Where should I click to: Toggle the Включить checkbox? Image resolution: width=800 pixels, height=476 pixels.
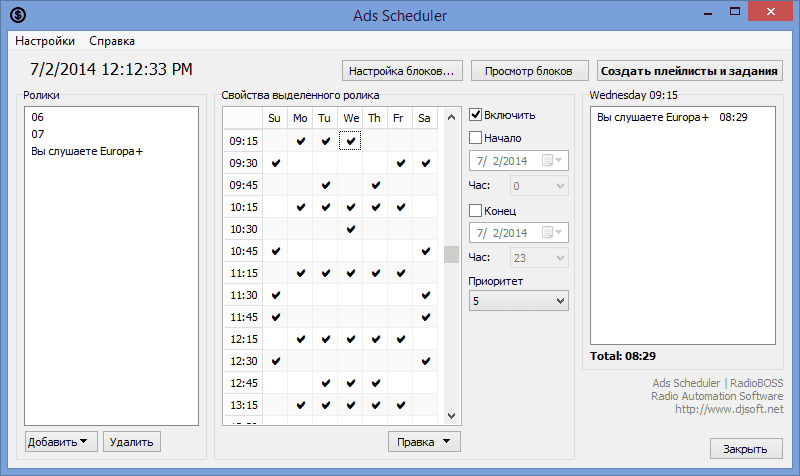point(475,115)
